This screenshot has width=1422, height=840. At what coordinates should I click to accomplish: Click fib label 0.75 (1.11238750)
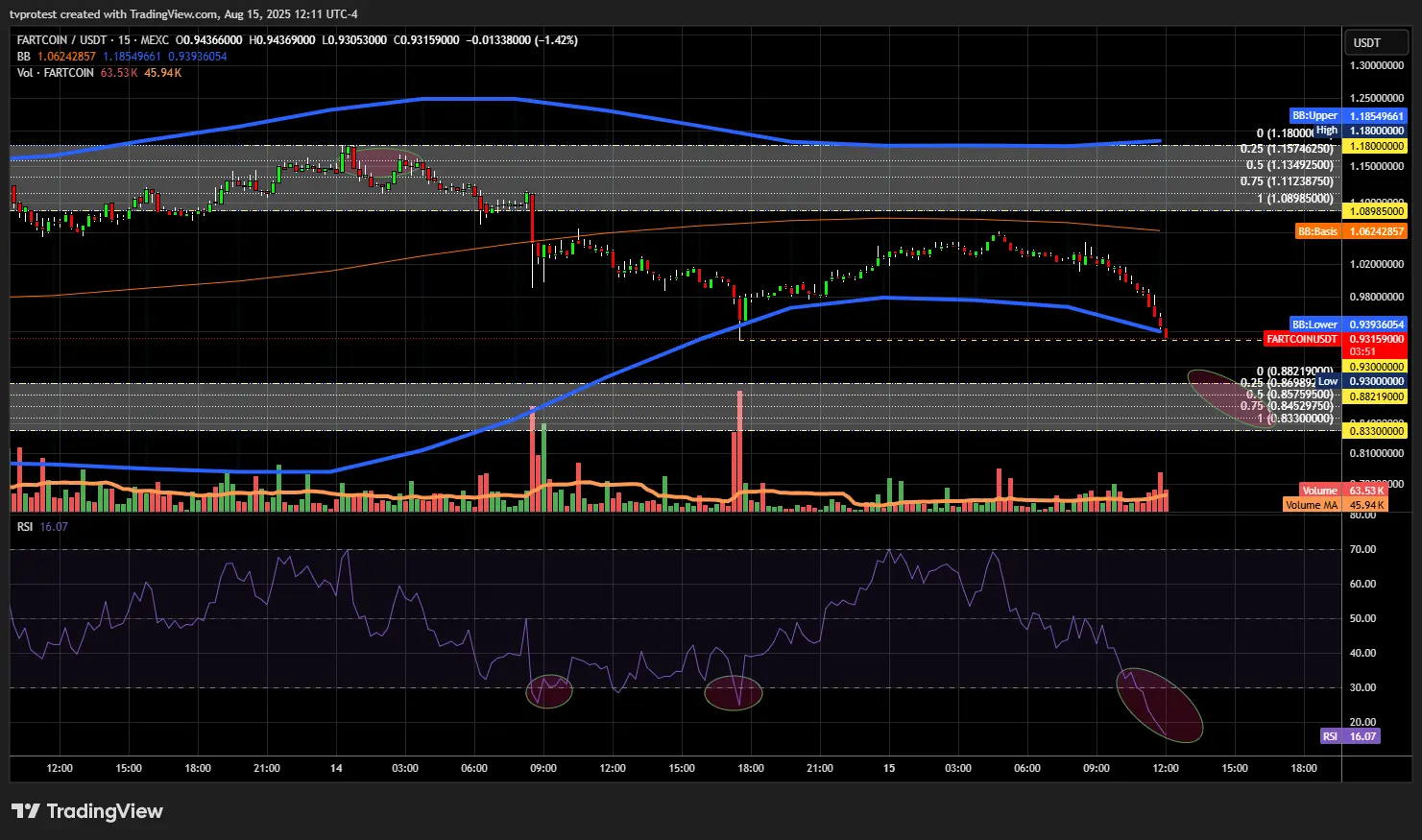coord(1287,181)
